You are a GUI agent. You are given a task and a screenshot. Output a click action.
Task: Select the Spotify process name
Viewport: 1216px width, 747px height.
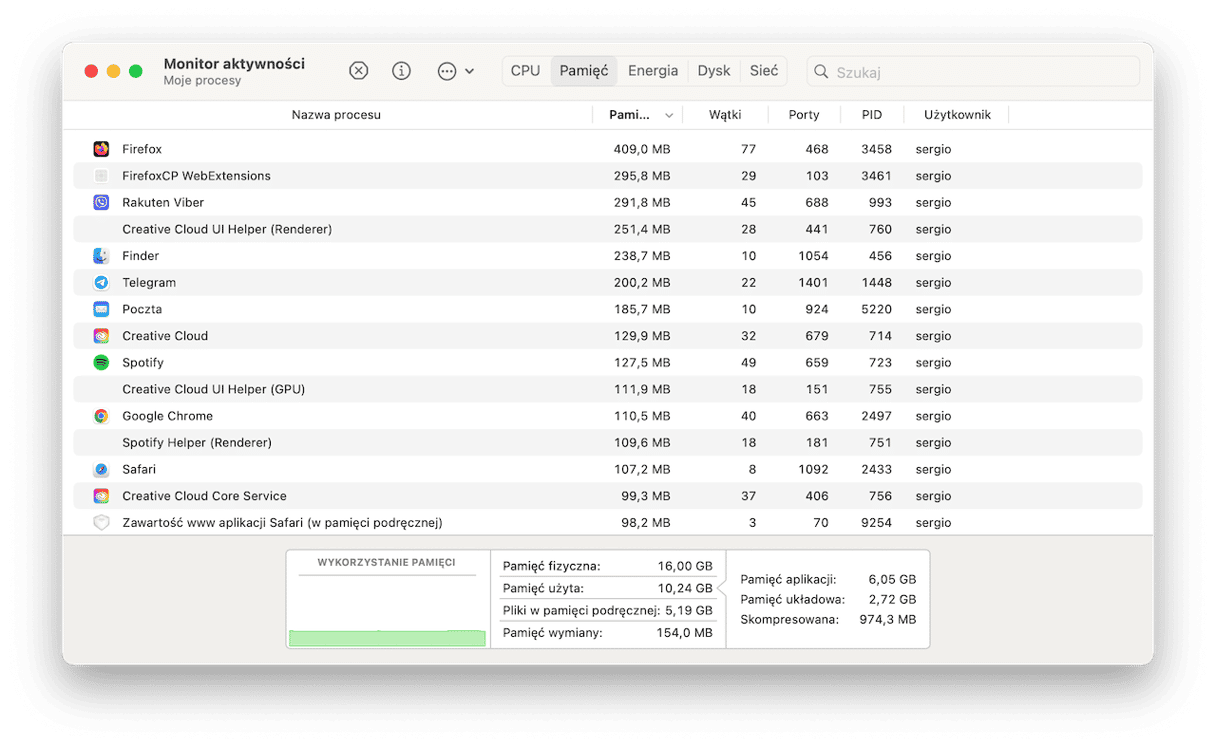point(143,363)
